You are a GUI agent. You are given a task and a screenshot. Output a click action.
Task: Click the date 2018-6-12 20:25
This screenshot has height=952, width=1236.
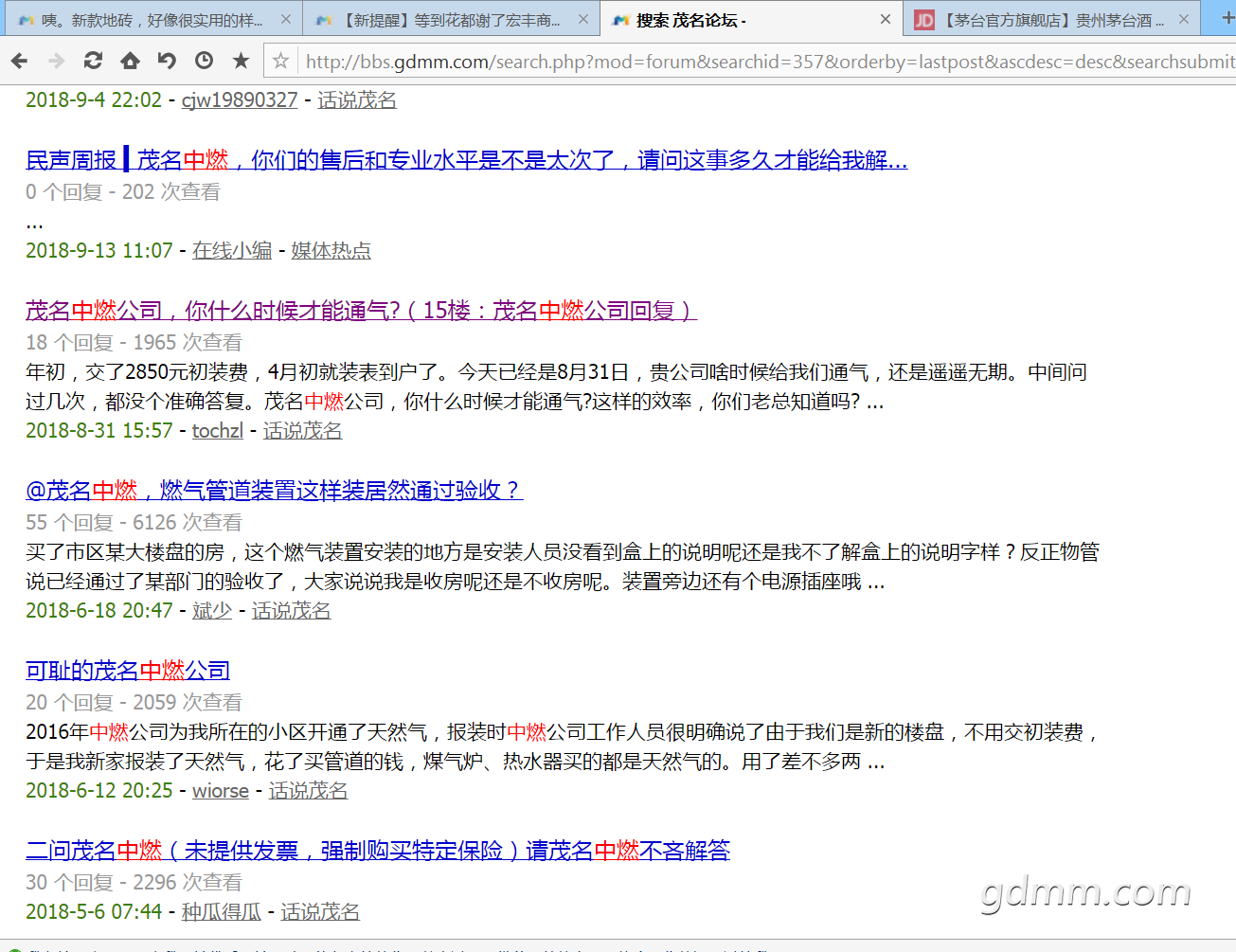[x=99, y=791]
